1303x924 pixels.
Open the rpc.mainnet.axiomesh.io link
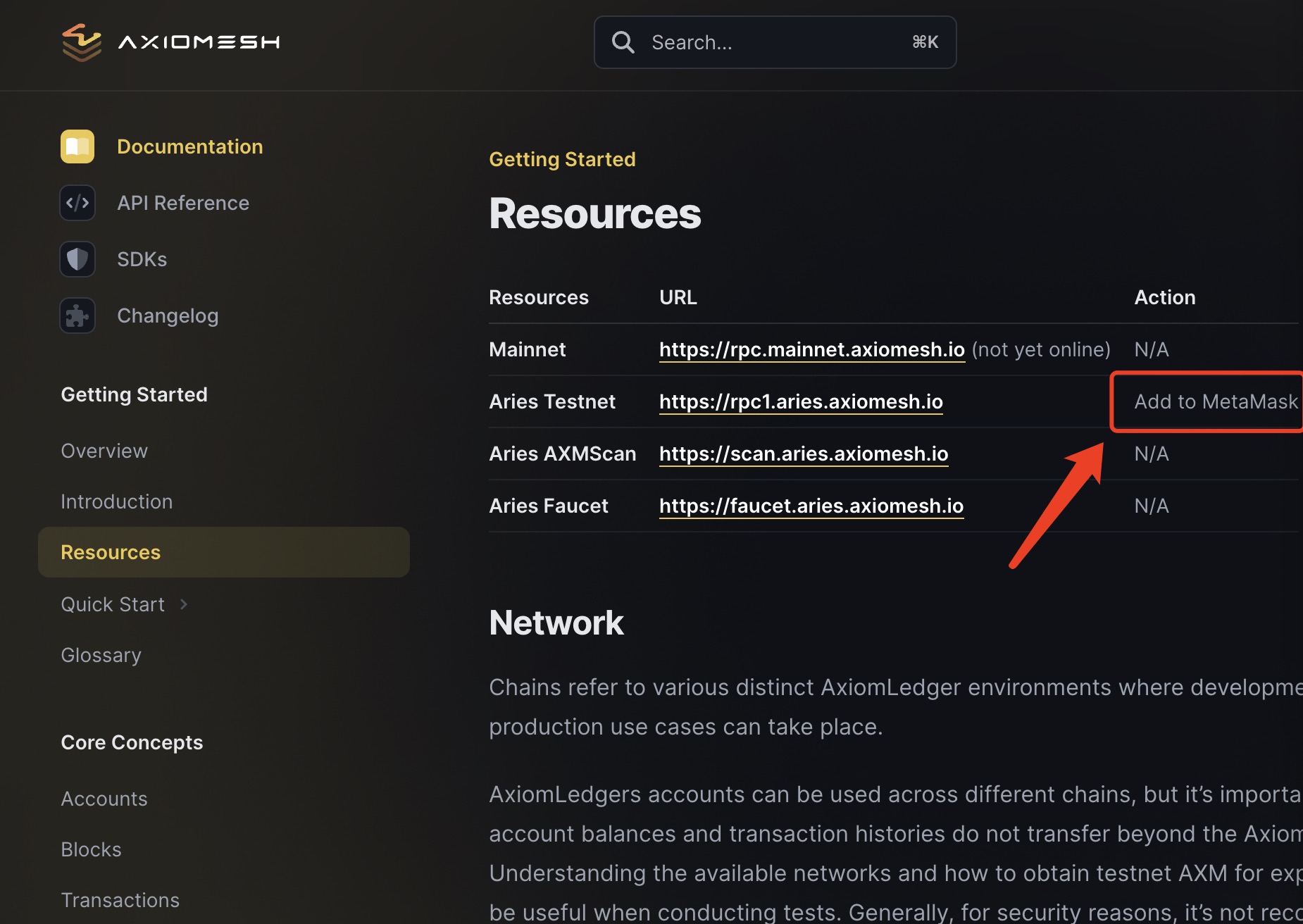(812, 349)
